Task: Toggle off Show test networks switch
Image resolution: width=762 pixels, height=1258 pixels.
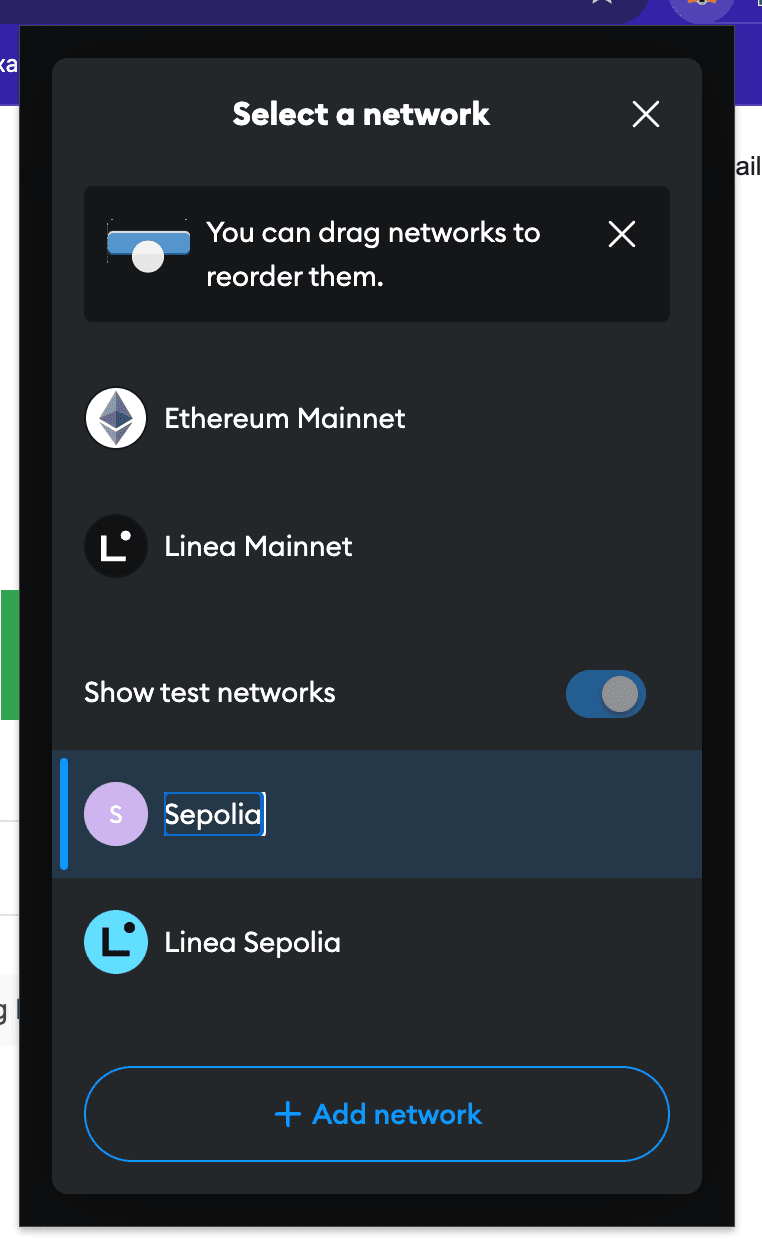Action: [x=606, y=694]
